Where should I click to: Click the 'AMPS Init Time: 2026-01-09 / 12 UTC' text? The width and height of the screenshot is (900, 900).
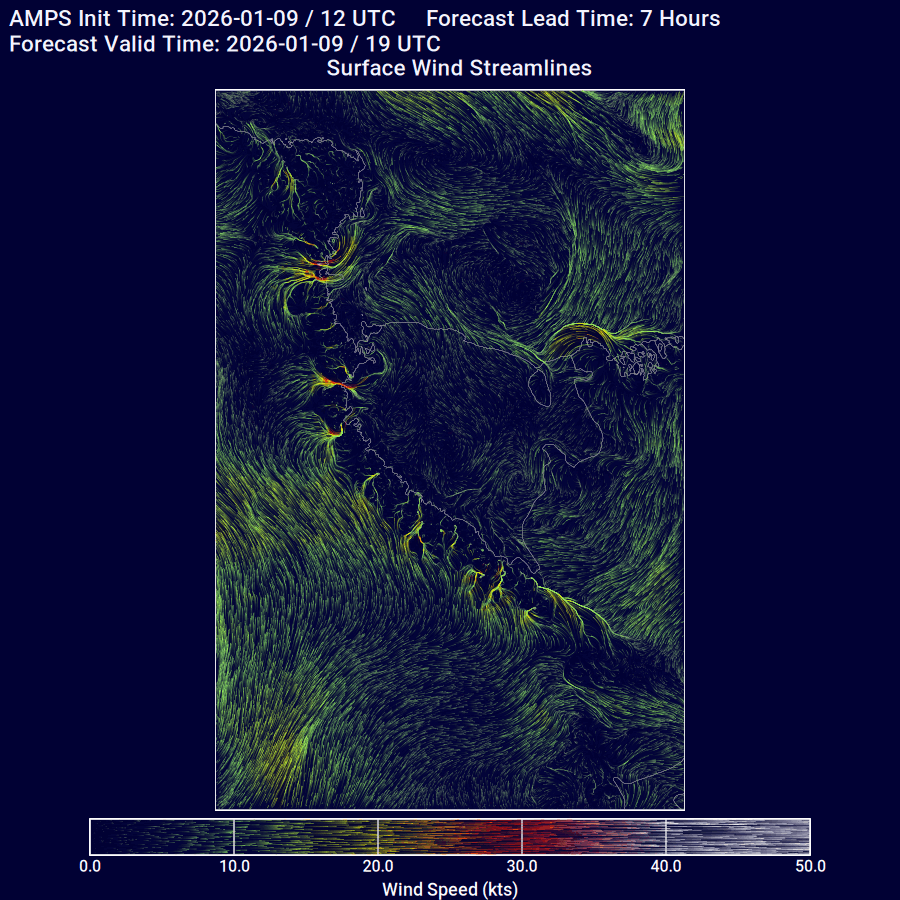203,19
